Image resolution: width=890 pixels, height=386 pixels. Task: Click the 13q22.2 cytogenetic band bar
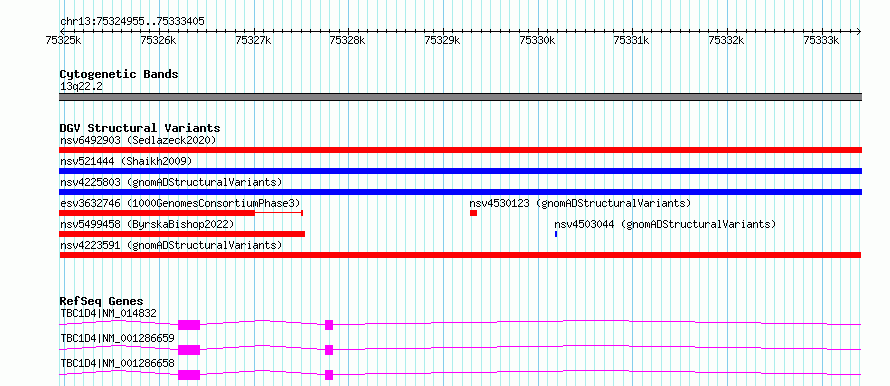pyautogui.click(x=460, y=97)
